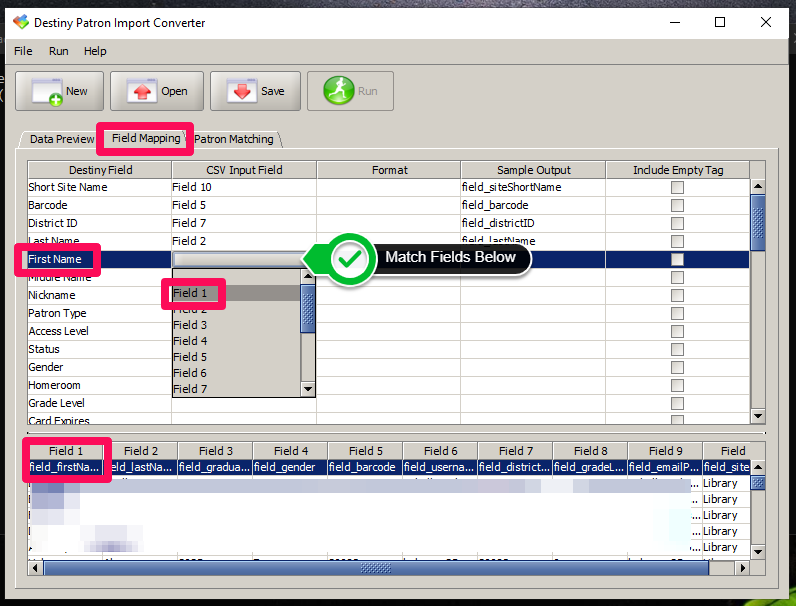Image resolution: width=796 pixels, height=606 pixels.
Task: Click the mapping table scroll-up arrow
Action: coord(758,186)
